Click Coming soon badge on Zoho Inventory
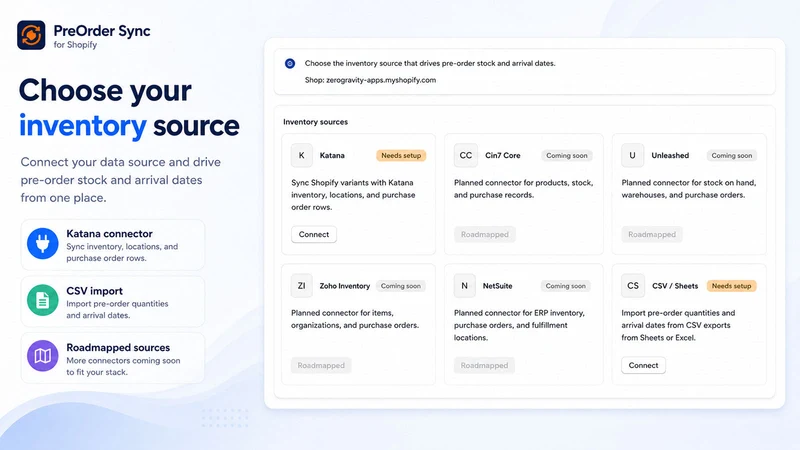800x450 pixels. click(401, 286)
